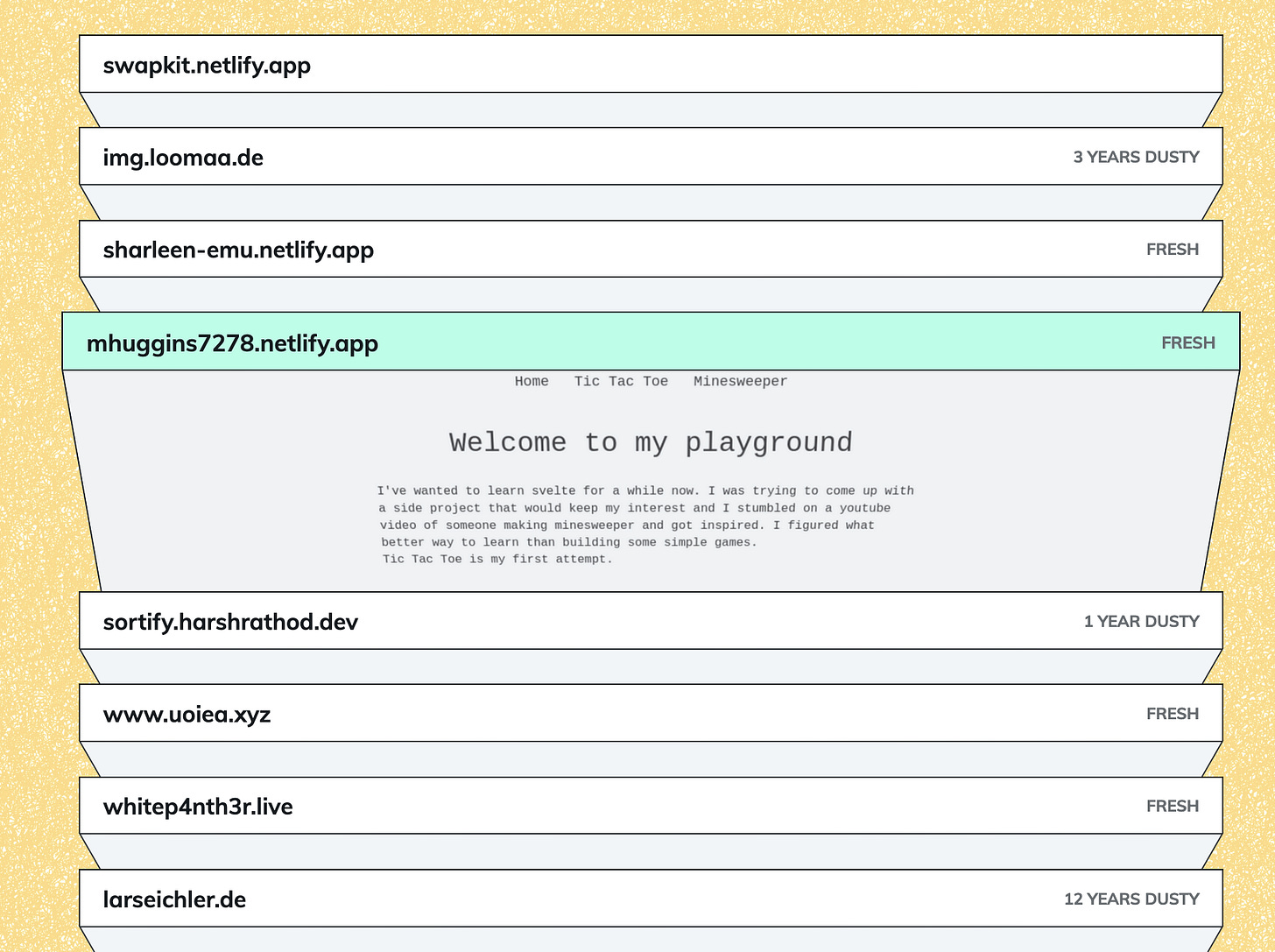Click the Welcome to my playground heading
1275x952 pixels.
click(x=651, y=442)
